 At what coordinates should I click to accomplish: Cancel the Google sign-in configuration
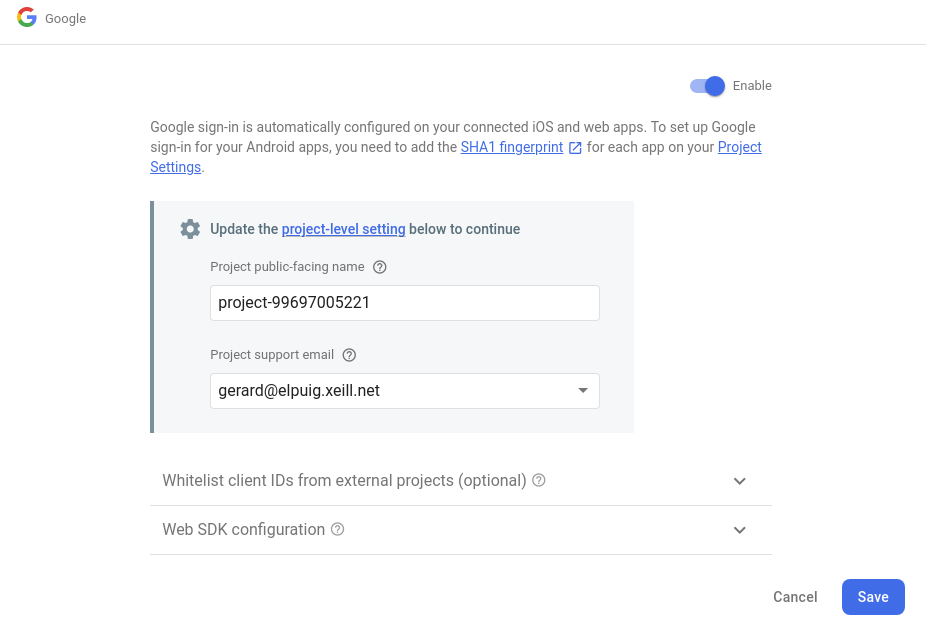click(x=795, y=597)
